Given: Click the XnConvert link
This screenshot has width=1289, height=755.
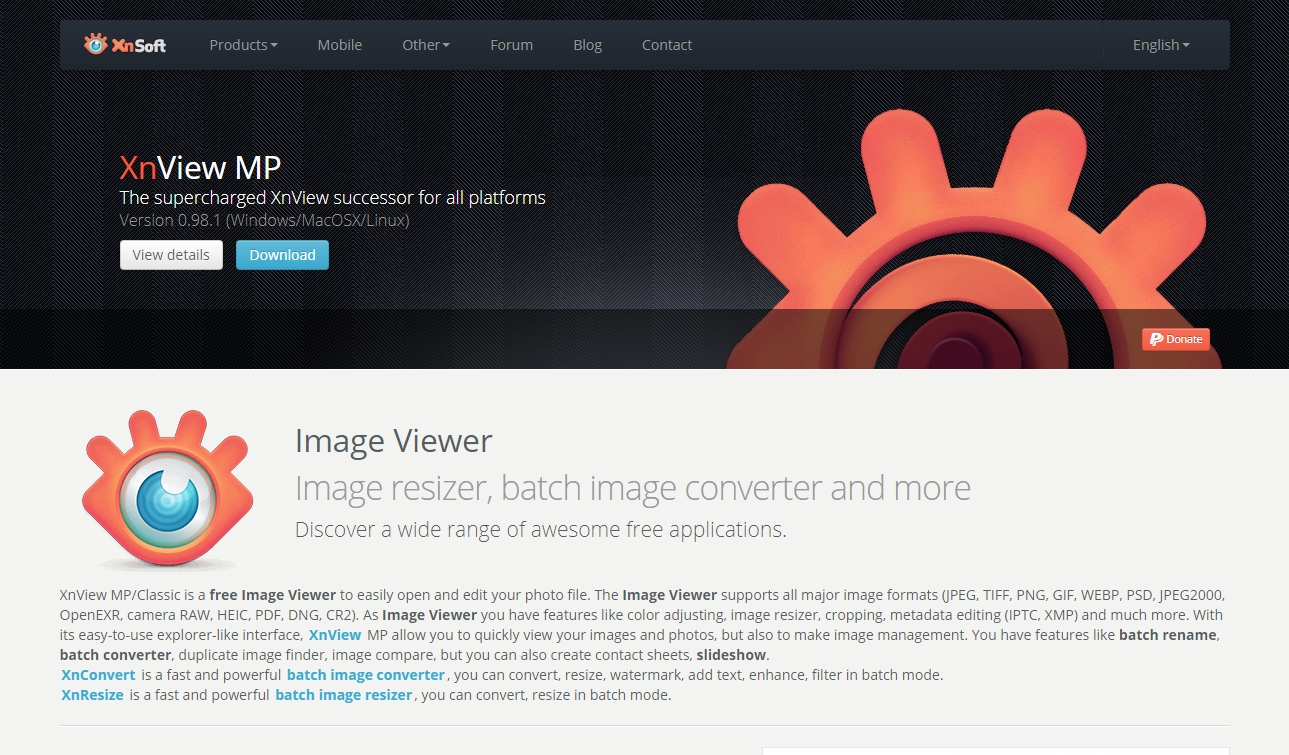Looking at the screenshot, I should tap(97, 674).
